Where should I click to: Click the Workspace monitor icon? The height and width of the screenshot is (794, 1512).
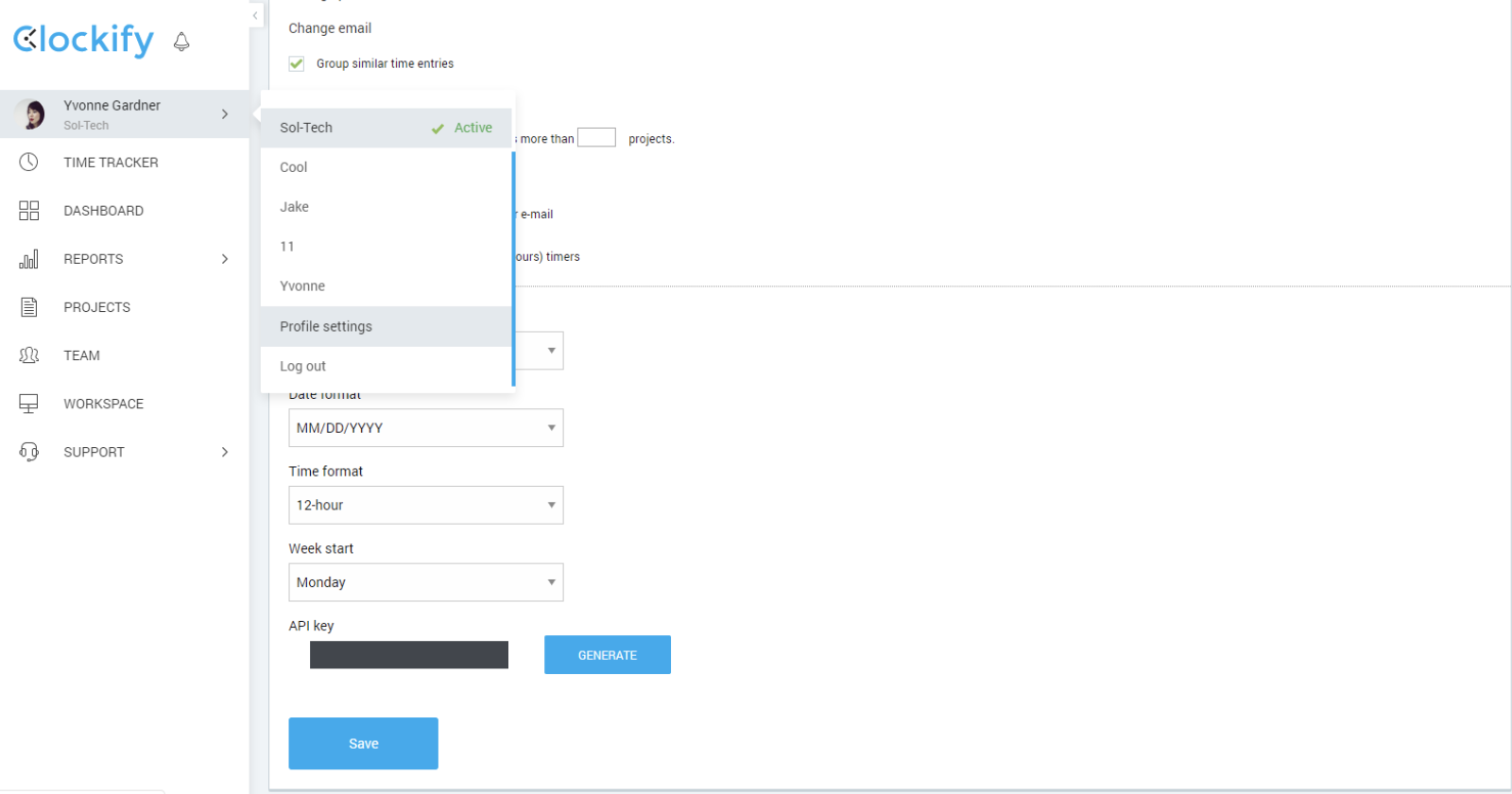pos(29,404)
